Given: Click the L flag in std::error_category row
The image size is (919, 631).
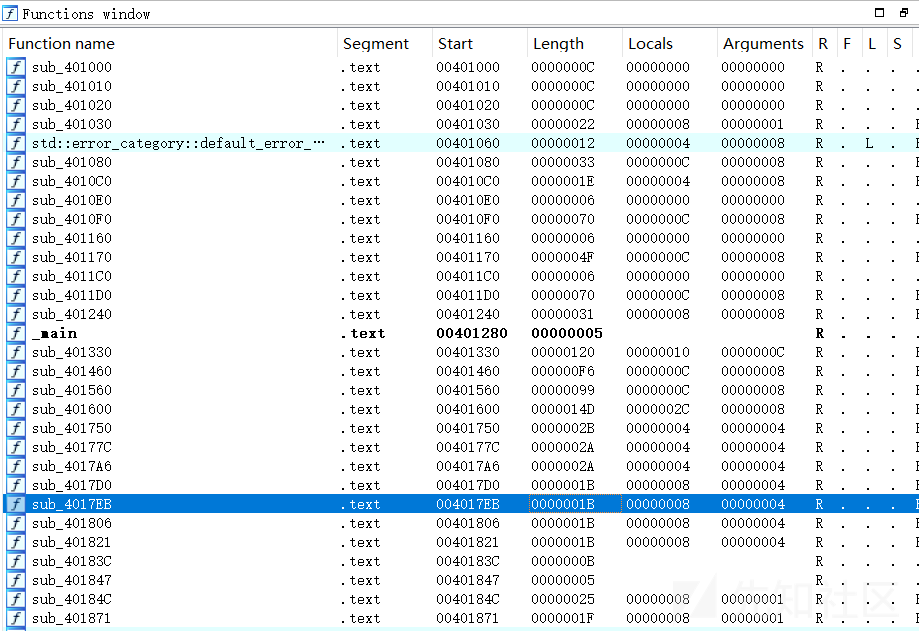Looking at the screenshot, I should click(869, 144).
